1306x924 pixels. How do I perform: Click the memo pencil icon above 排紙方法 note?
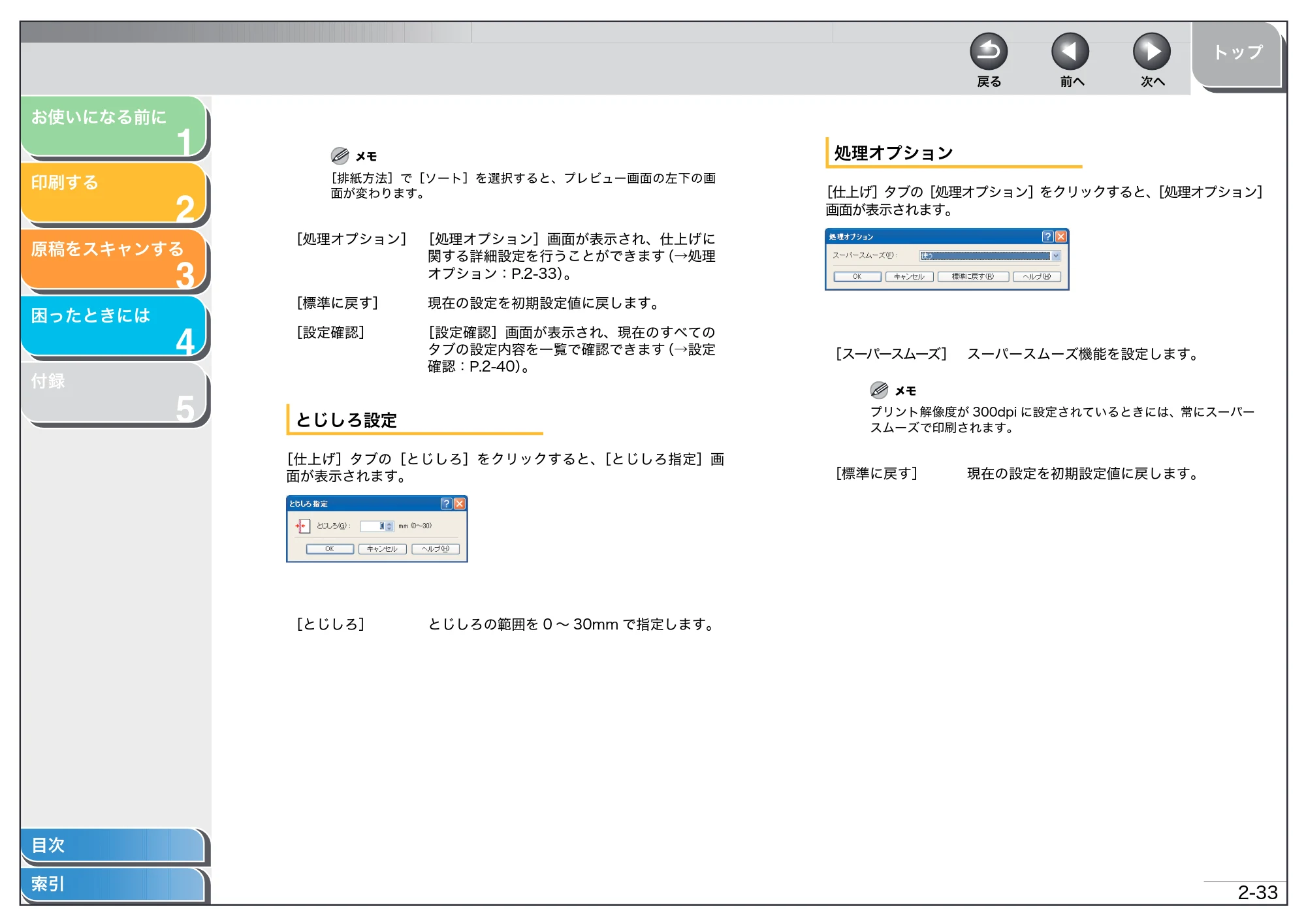pos(340,155)
